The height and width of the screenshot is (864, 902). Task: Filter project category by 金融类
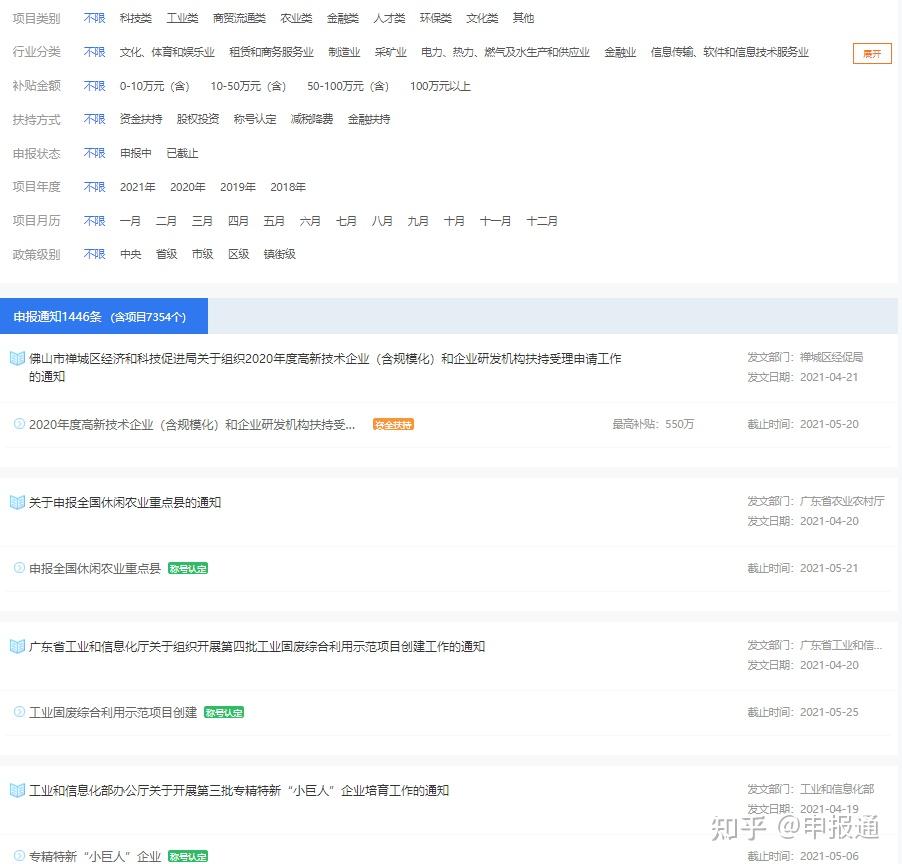click(343, 18)
